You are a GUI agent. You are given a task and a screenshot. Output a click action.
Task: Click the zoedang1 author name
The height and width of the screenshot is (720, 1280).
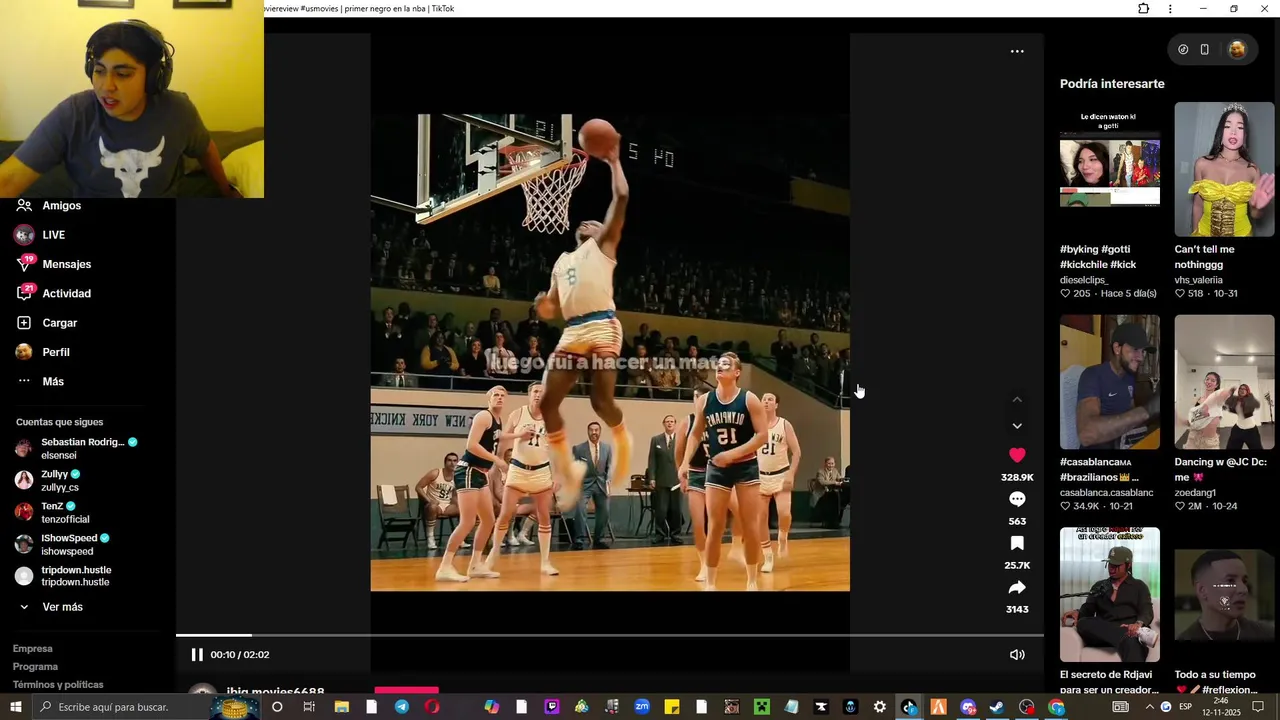point(1195,493)
